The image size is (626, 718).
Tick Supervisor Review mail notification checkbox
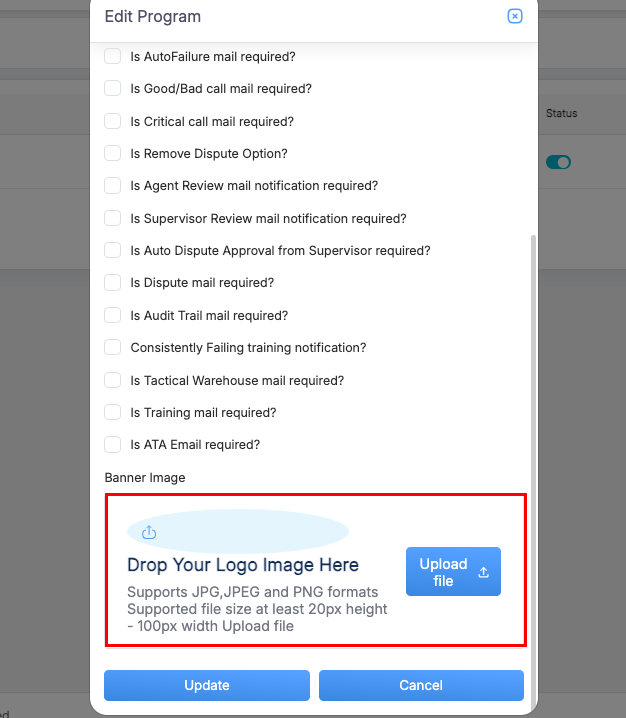pos(113,219)
